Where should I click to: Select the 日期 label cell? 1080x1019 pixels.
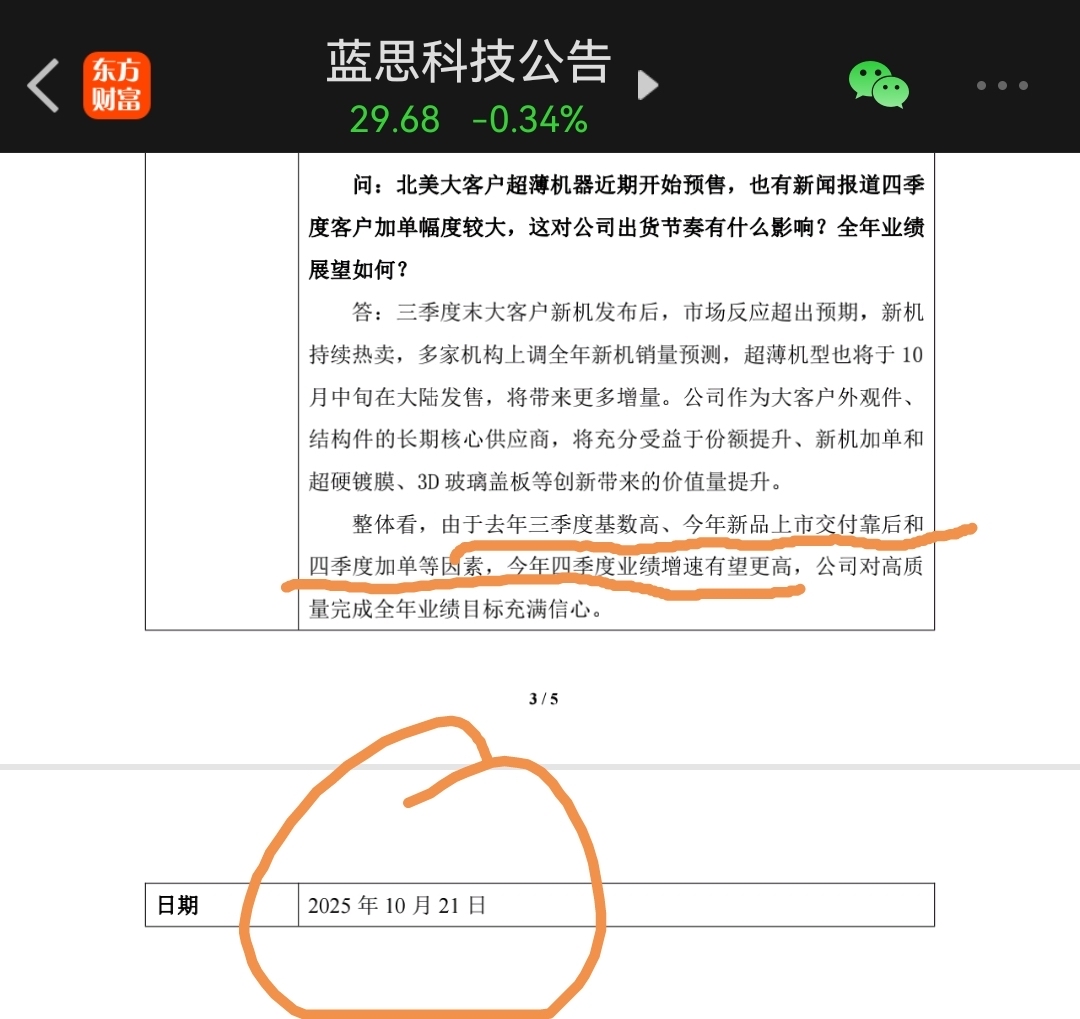(x=222, y=905)
